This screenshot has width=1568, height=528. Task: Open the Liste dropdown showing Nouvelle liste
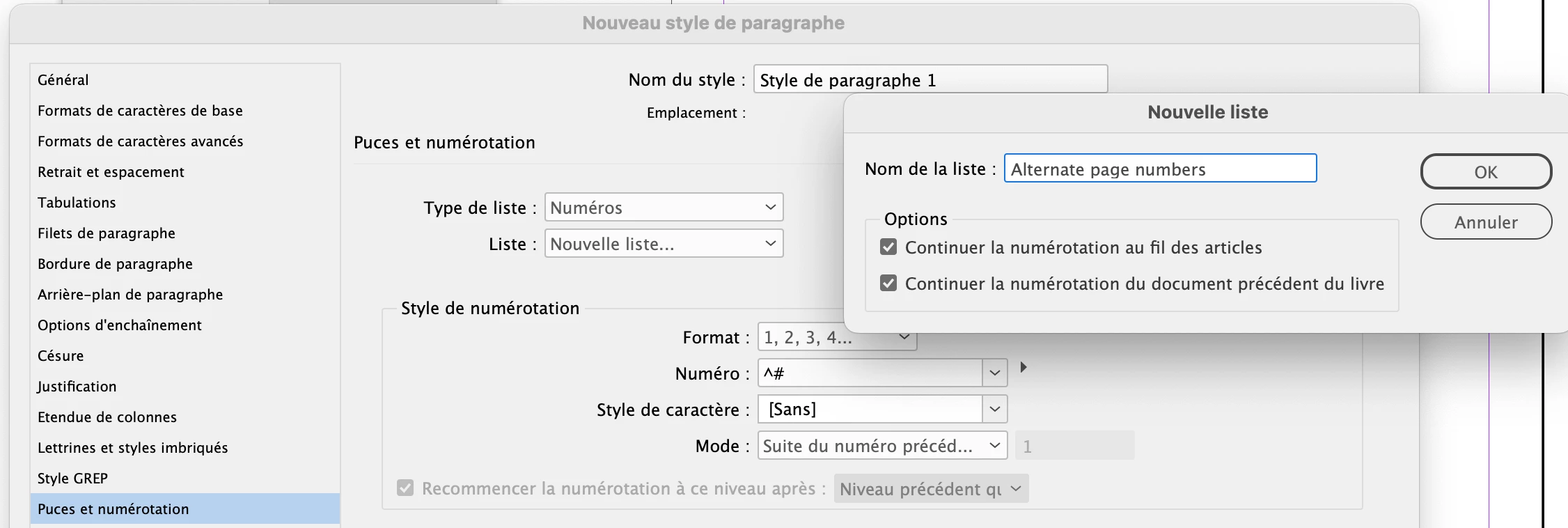point(664,244)
